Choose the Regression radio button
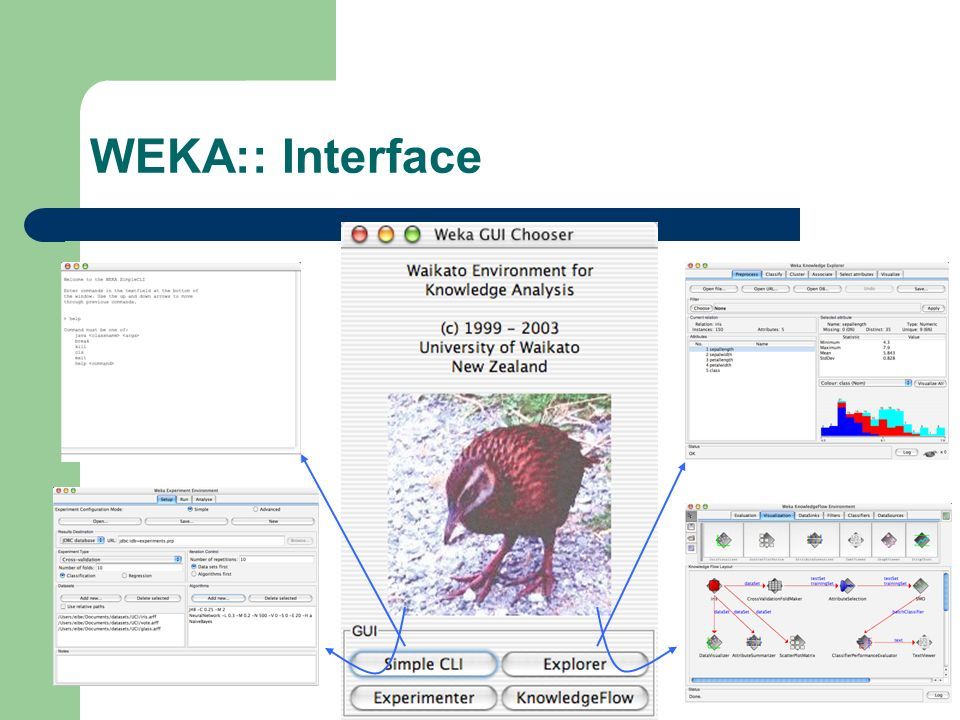The image size is (960, 720). coord(124,576)
